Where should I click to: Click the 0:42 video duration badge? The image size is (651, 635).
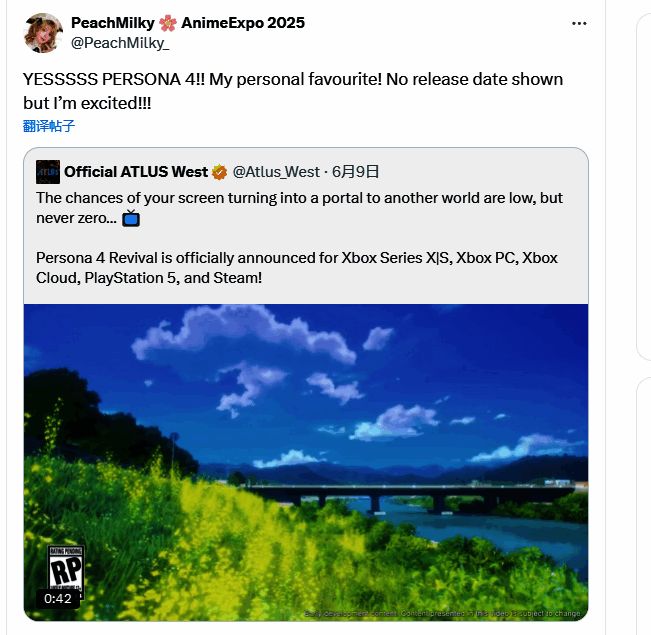coord(58,598)
